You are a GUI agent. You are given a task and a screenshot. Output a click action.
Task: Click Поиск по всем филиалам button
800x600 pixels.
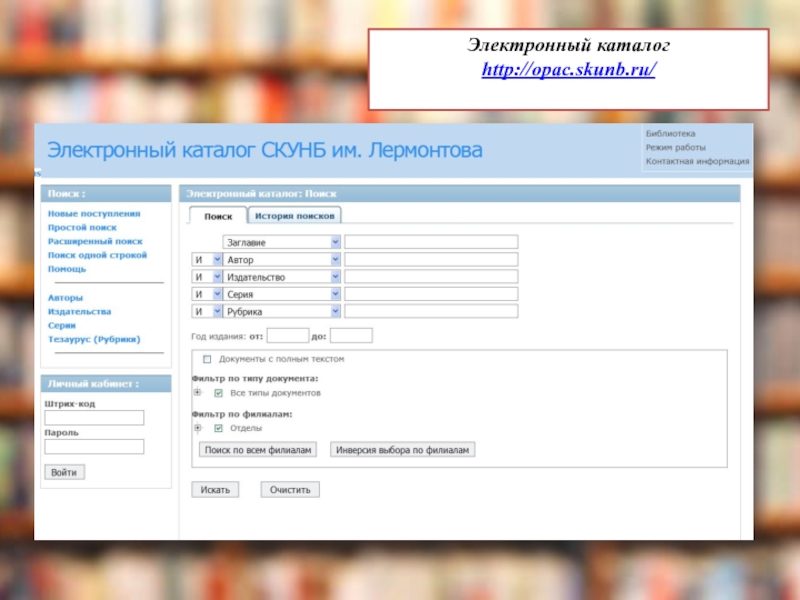coord(259,451)
